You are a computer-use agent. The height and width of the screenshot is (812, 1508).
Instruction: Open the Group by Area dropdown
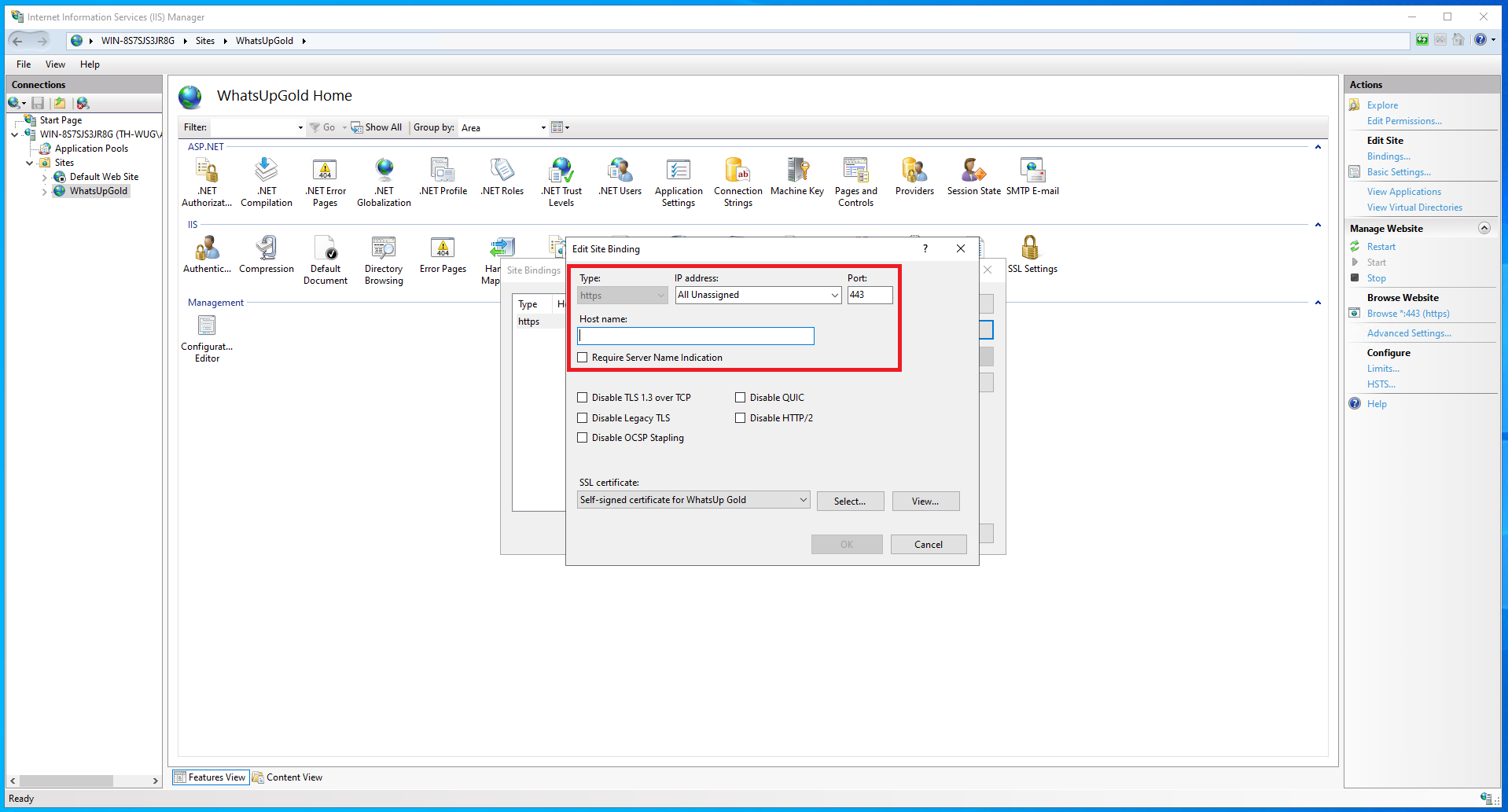503,127
